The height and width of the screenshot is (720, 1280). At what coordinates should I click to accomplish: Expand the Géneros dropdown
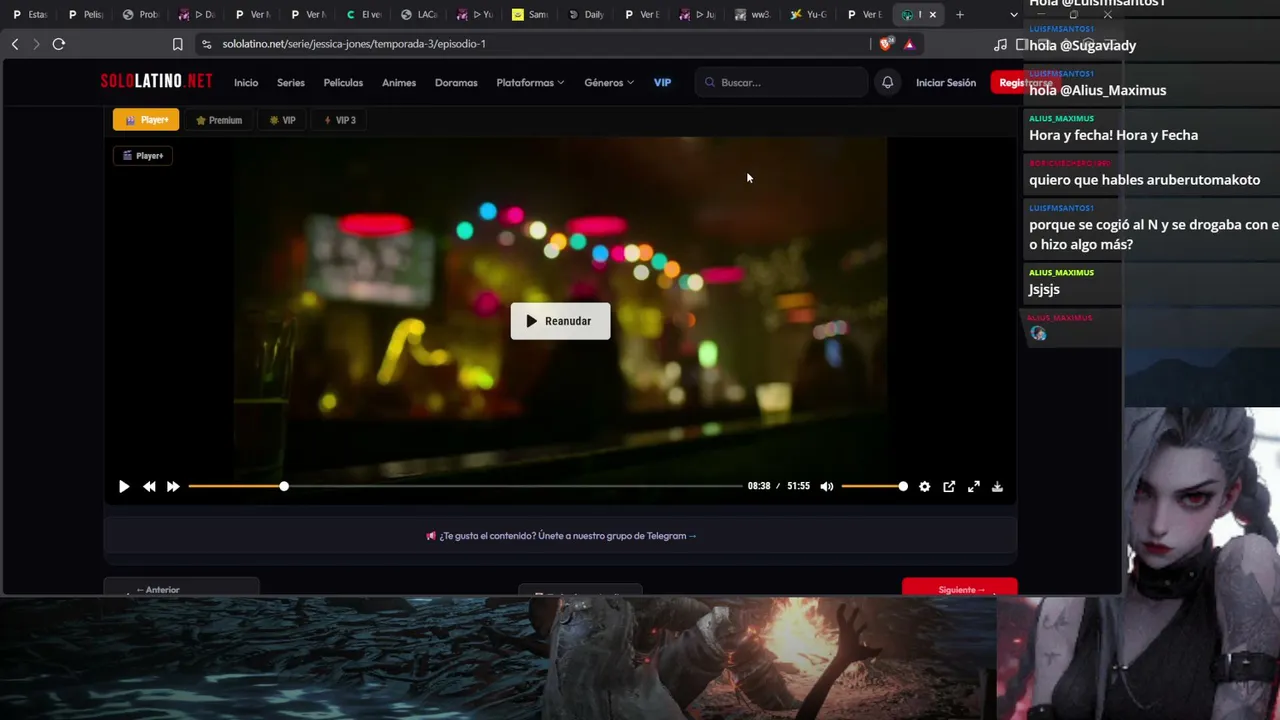609,83
